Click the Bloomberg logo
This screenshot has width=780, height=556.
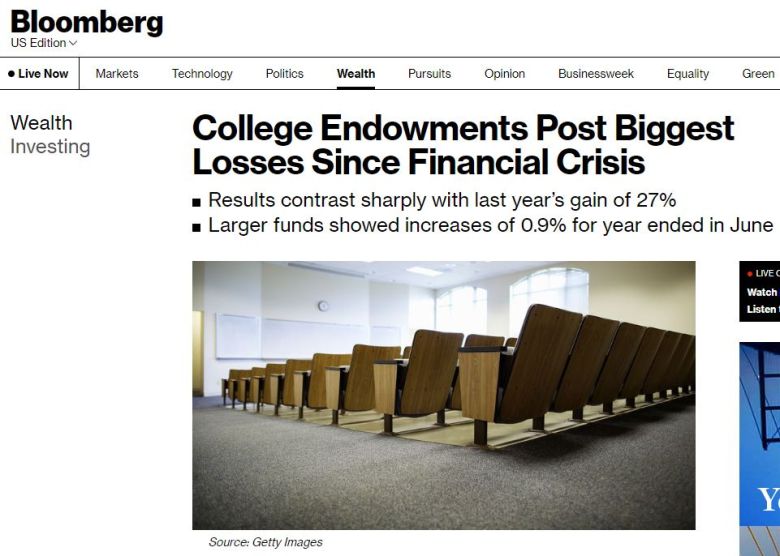(86, 22)
